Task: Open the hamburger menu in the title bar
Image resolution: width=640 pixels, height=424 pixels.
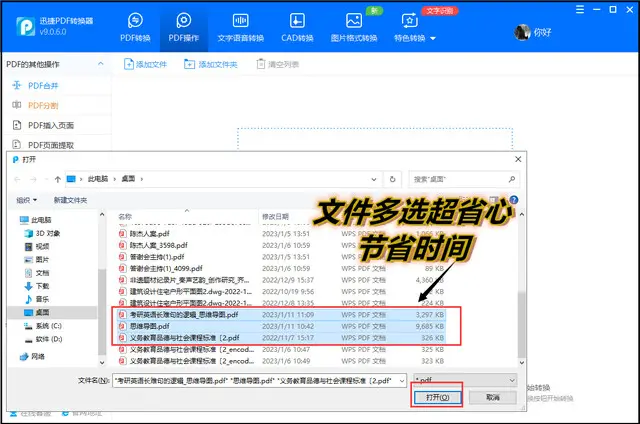Action: (580, 9)
